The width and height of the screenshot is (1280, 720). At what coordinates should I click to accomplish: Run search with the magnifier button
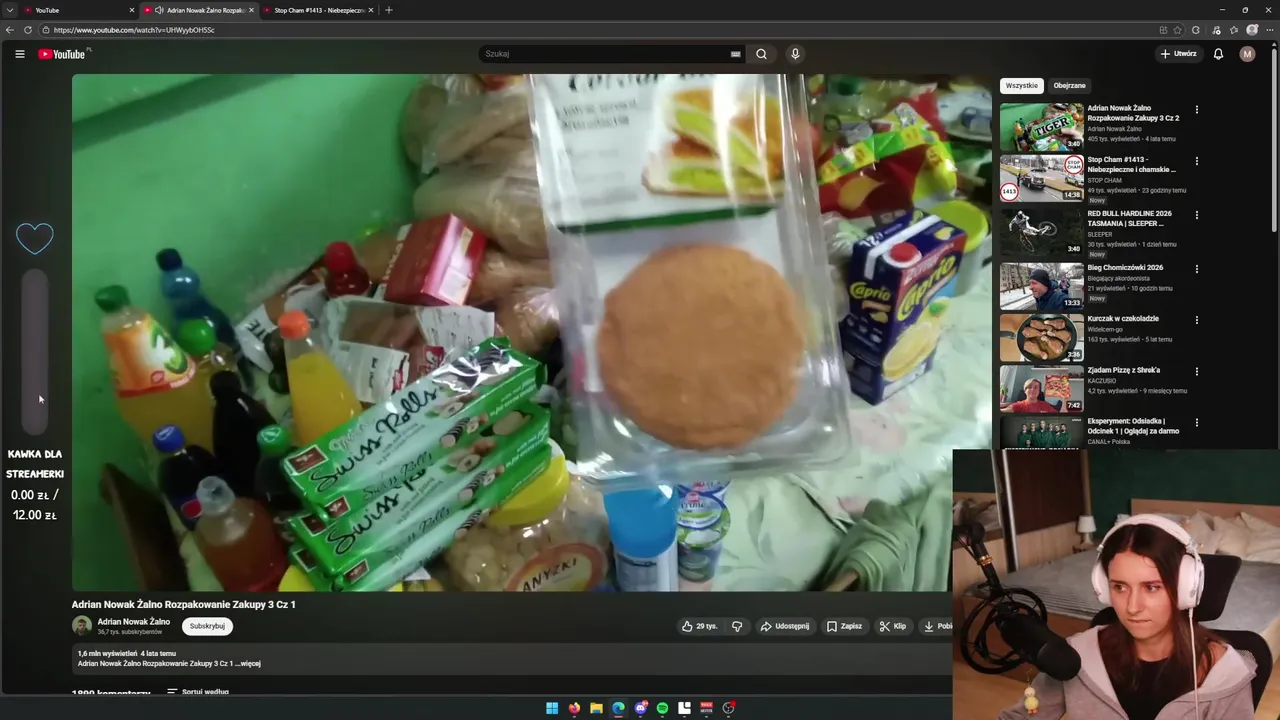click(761, 54)
